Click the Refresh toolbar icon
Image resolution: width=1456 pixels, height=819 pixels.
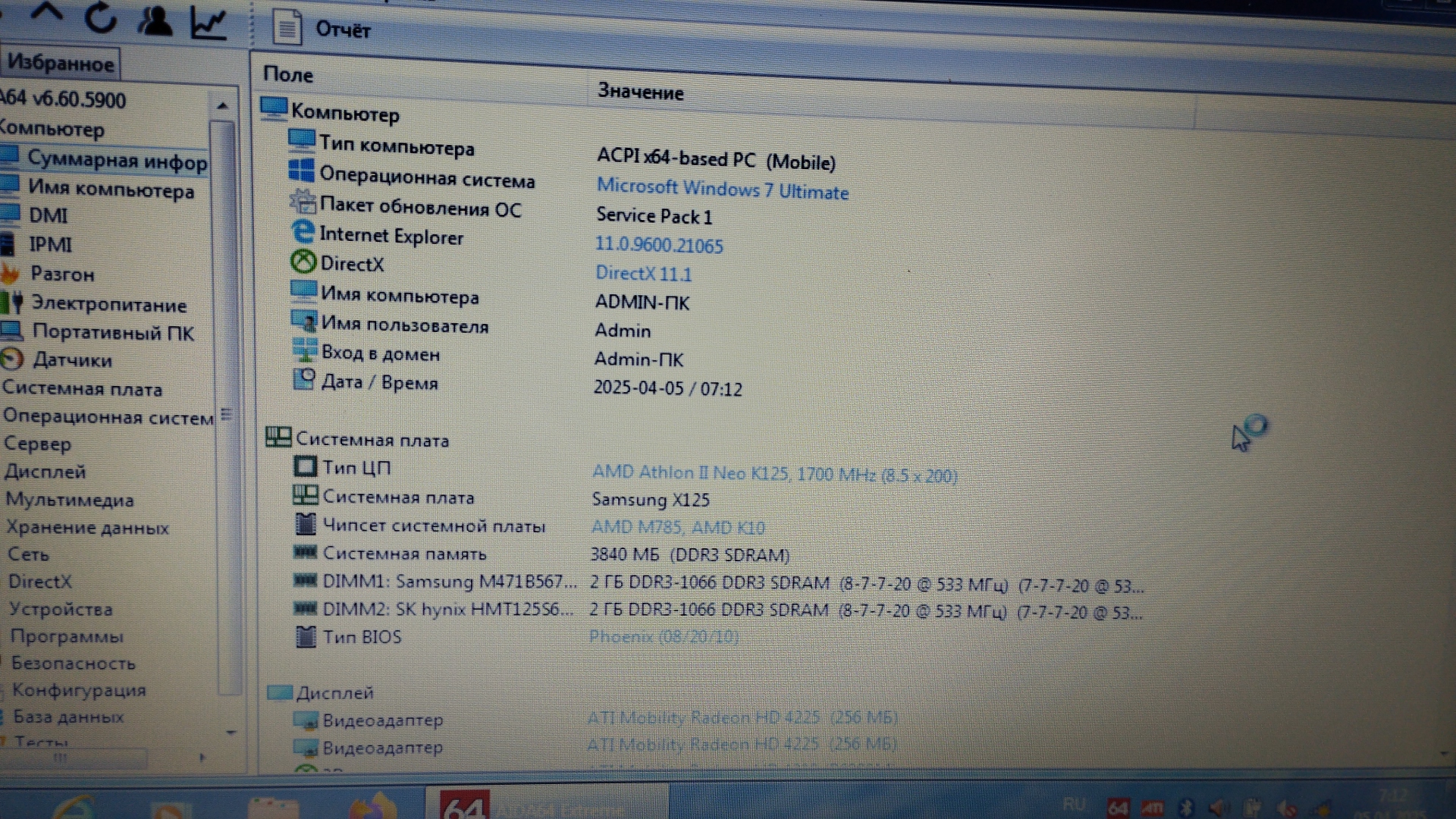pyautogui.click(x=101, y=17)
